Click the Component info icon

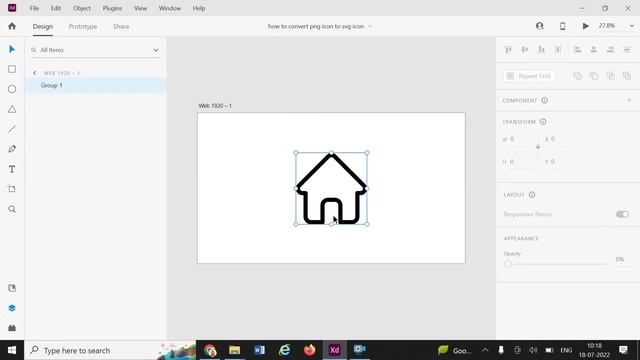[544, 100]
